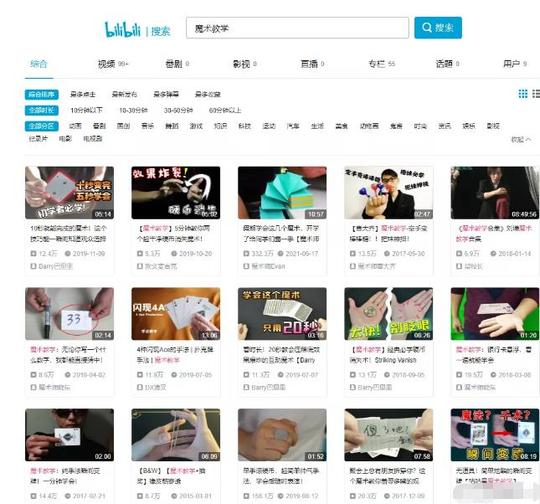Open the 01:20 green screen card thumbnail
The width and height of the screenshot is (540, 504).
(x=495, y=314)
